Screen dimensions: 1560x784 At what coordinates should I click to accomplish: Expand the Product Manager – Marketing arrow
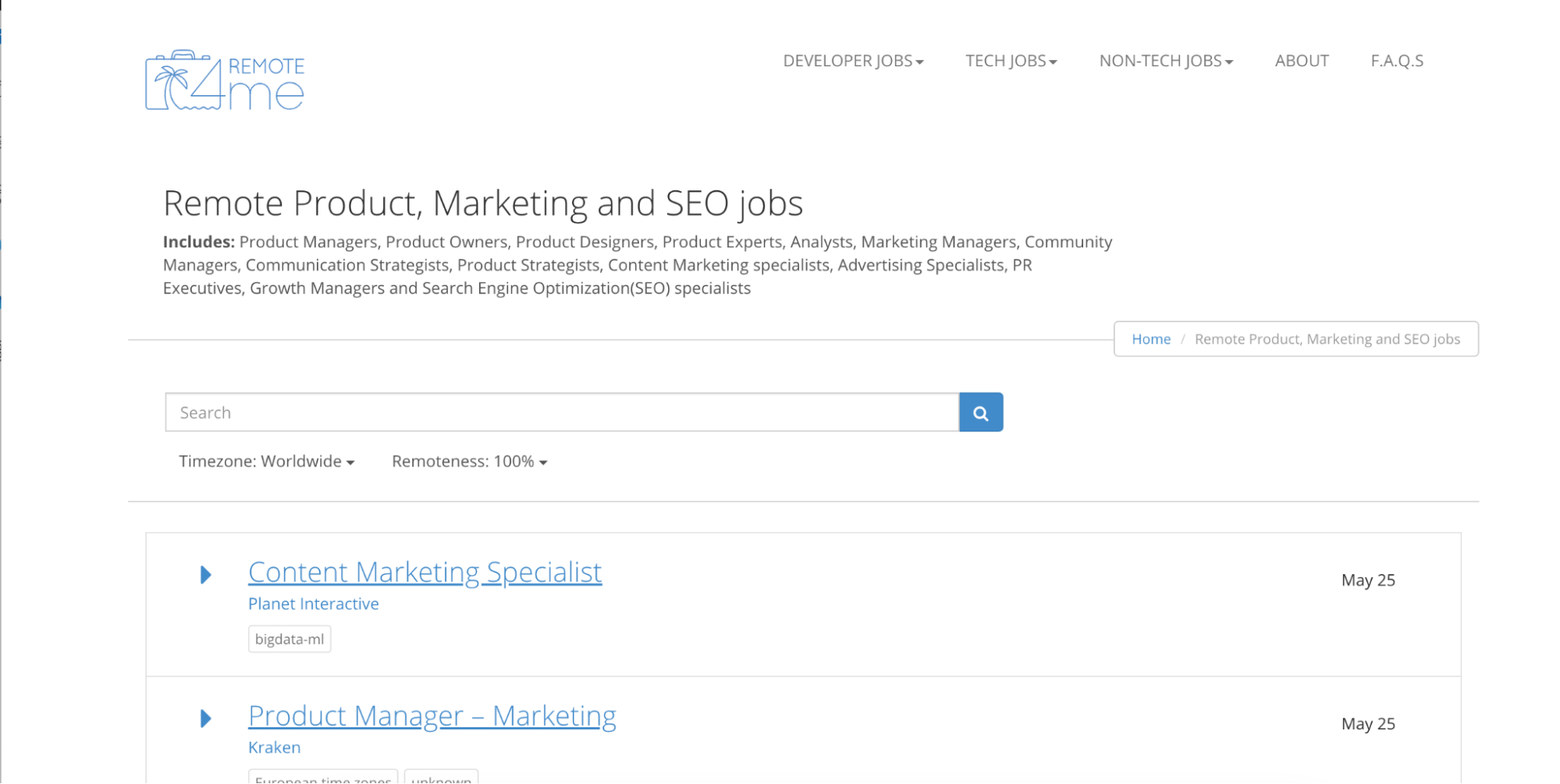pos(206,718)
